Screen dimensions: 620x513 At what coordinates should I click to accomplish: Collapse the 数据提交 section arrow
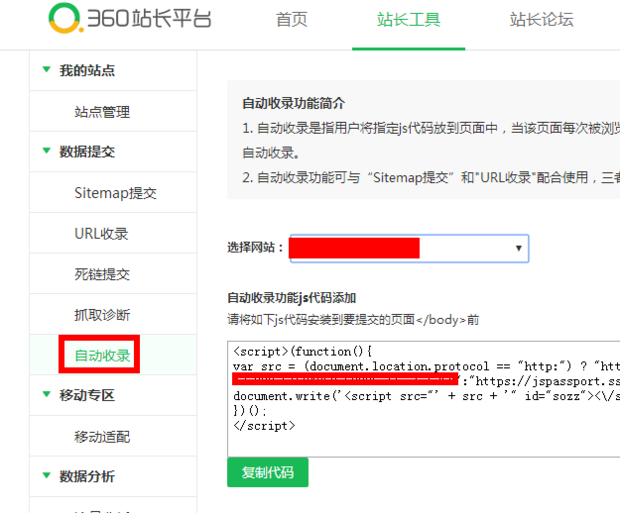coord(46,151)
